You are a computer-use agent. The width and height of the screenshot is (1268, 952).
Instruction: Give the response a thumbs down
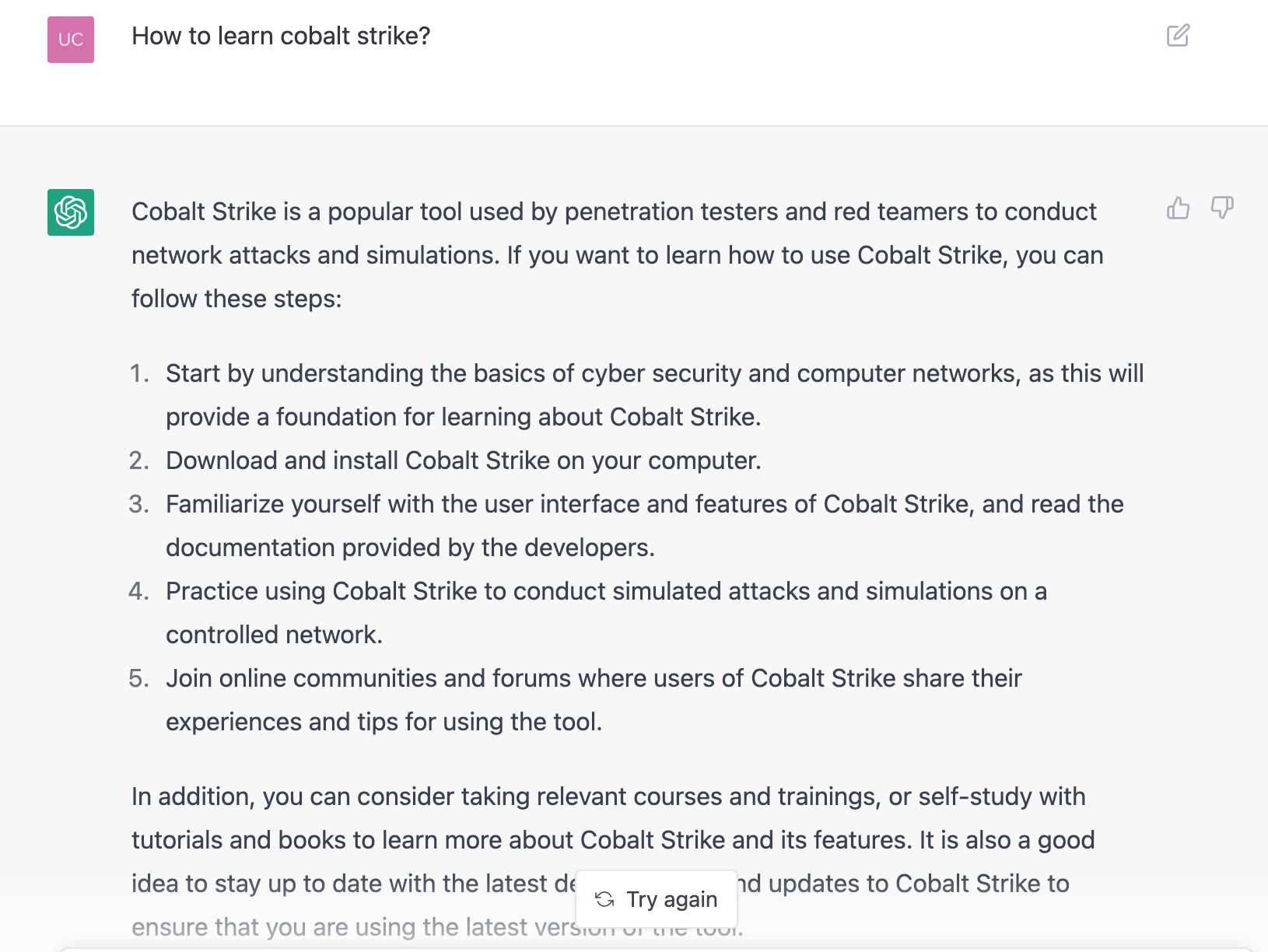[x=1222, y=208]
